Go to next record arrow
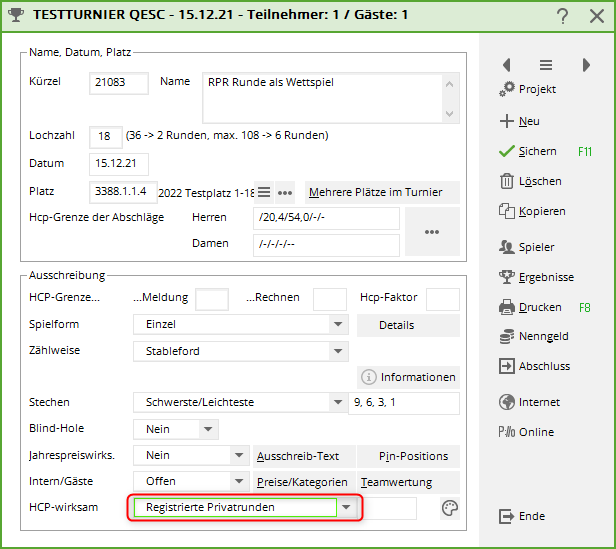616x549 pixels. coord(586,65)
